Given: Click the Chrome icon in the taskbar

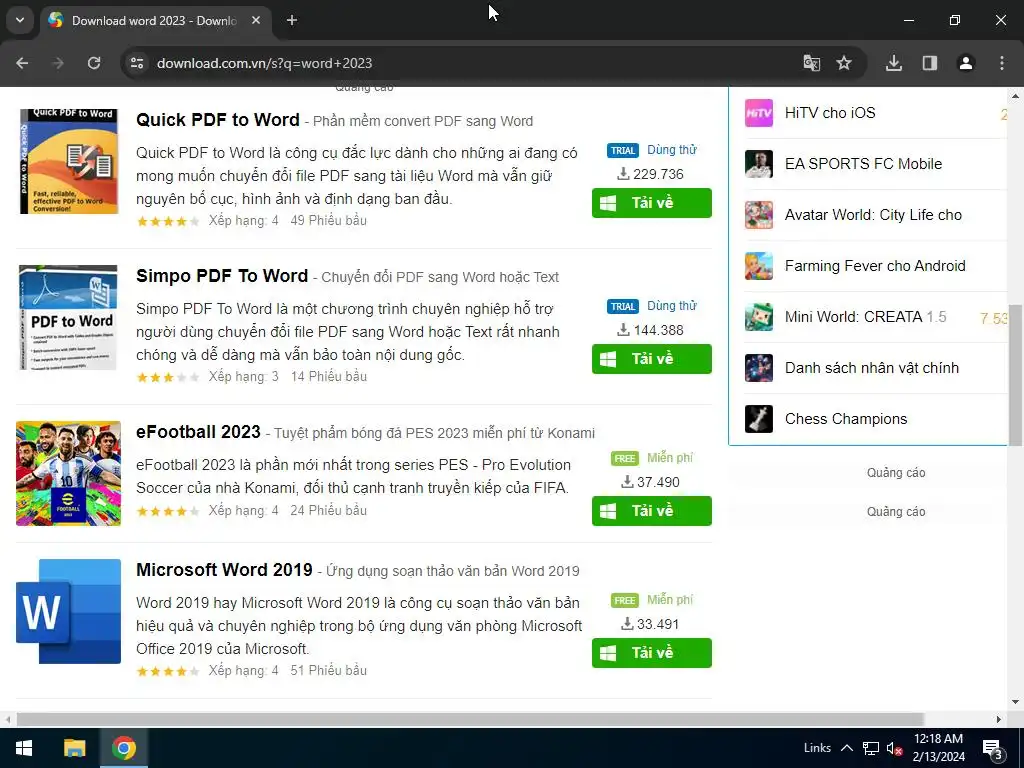Looking at the screenshot, I should click(x=123, y=748).
